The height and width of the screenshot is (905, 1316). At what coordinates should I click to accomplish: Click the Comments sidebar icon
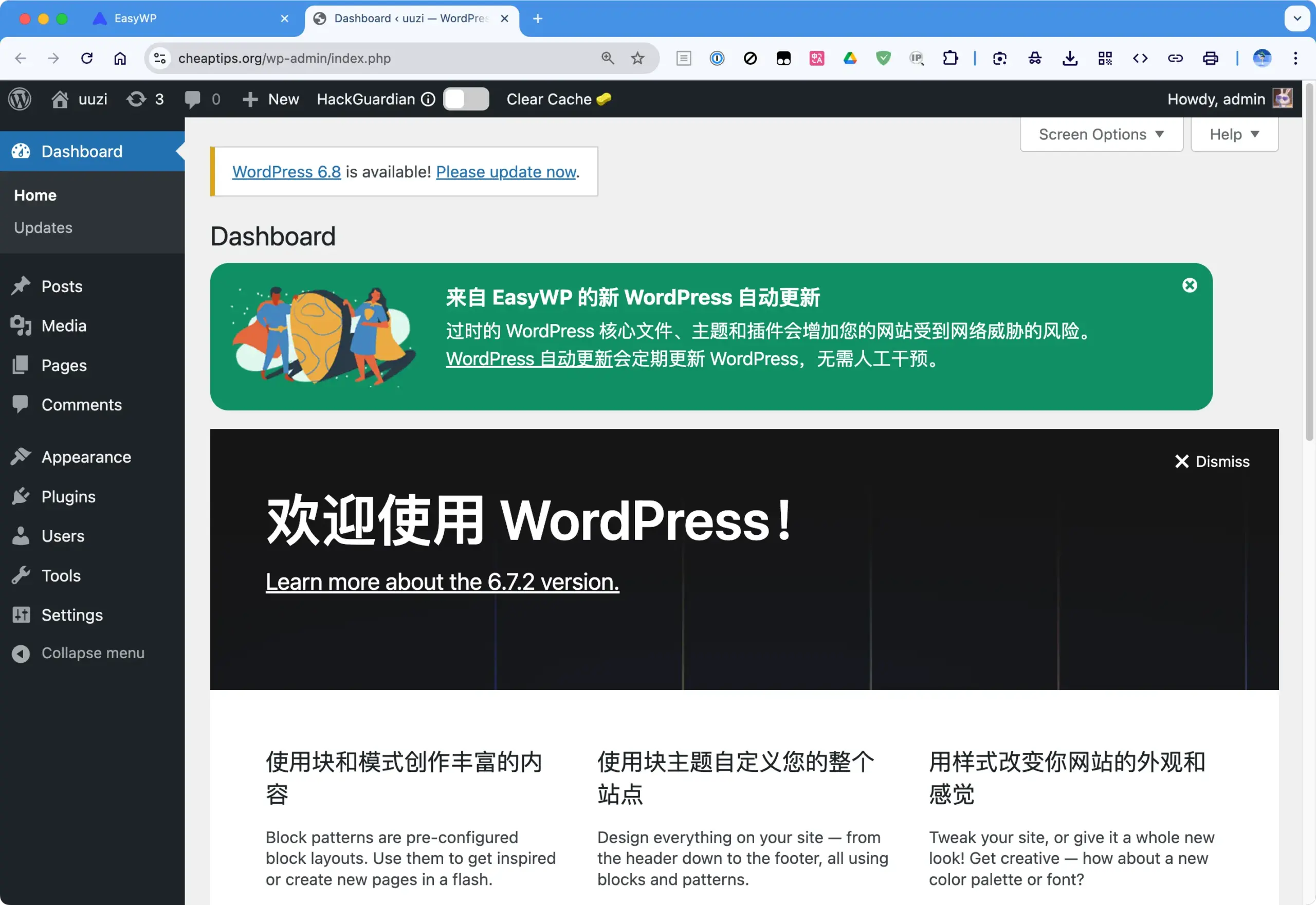pos(21,404)
